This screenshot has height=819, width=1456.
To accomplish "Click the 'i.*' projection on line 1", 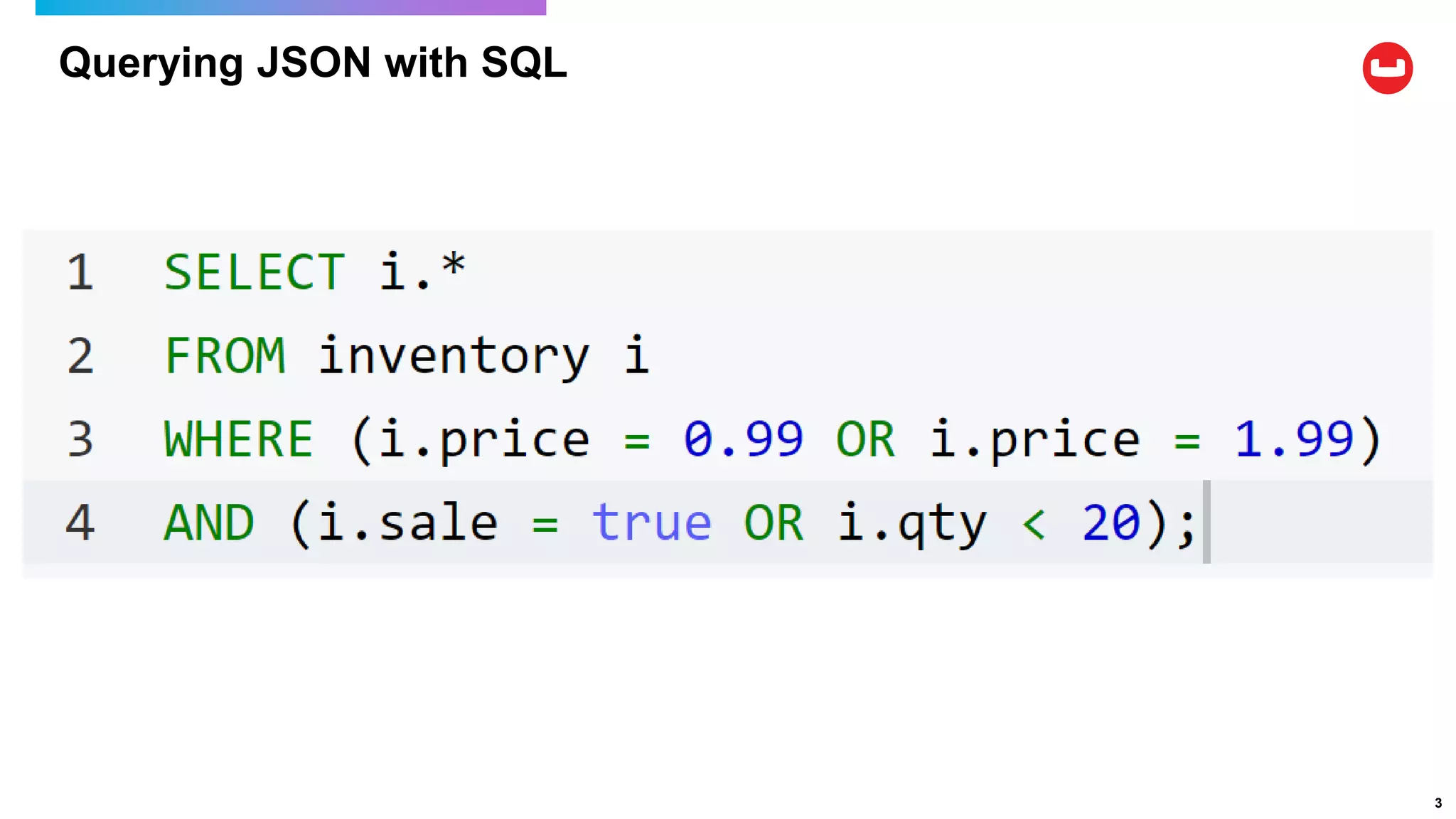I will 422,270.
